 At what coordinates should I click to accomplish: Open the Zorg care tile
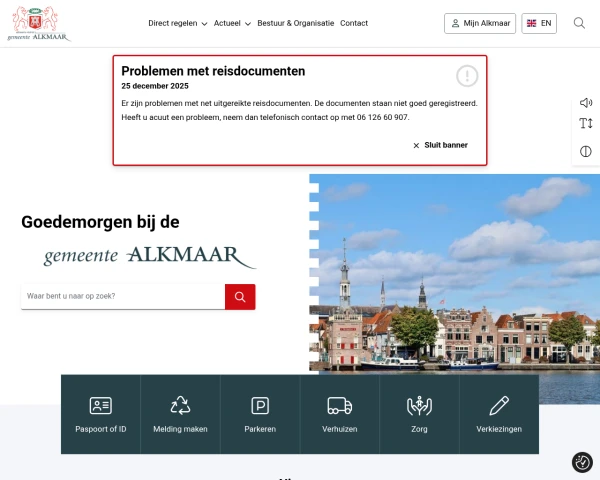click(x=419, y=414)
